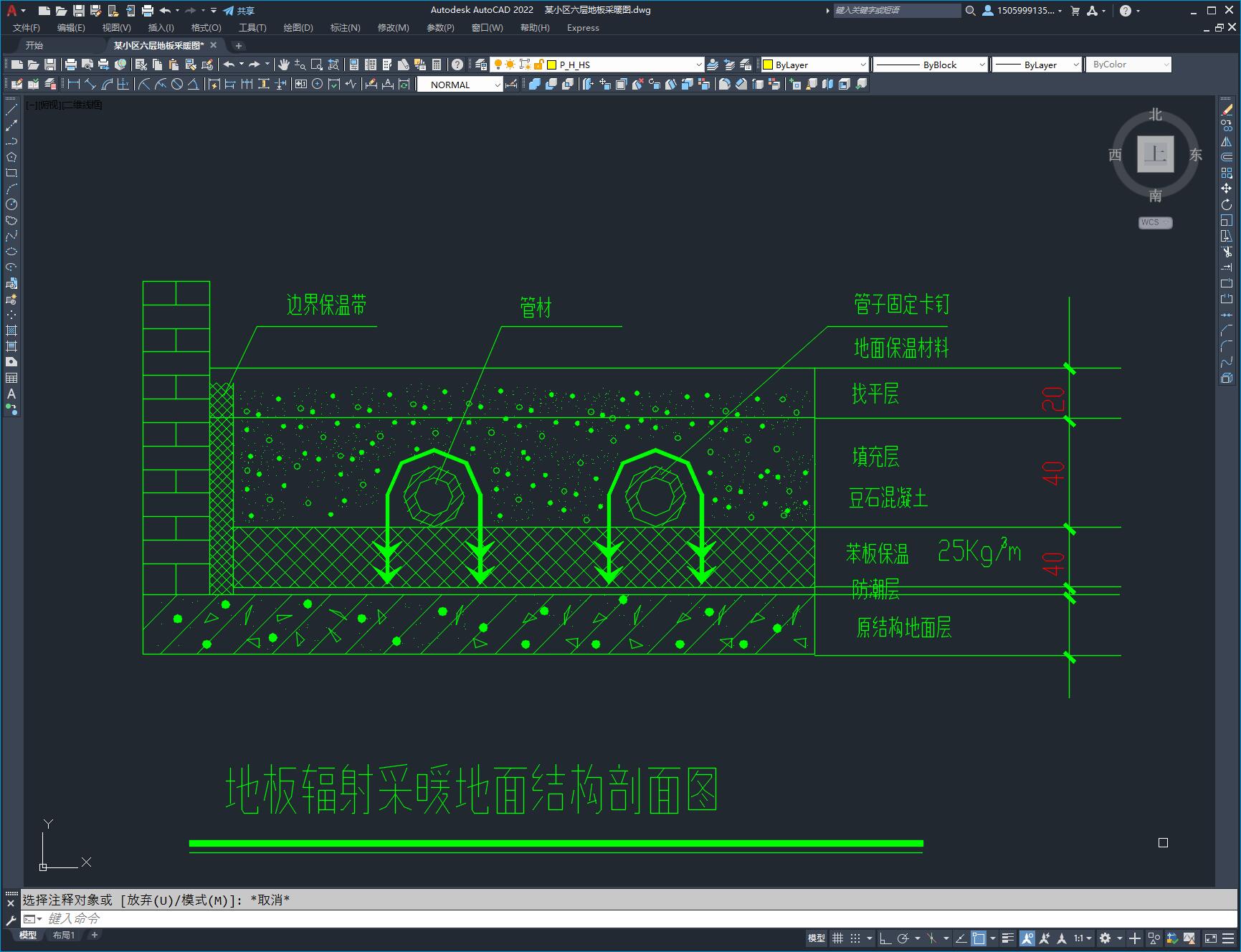
Task: Select the Circle draw tool
Action: pyautogui.click(x=11, y=204)
